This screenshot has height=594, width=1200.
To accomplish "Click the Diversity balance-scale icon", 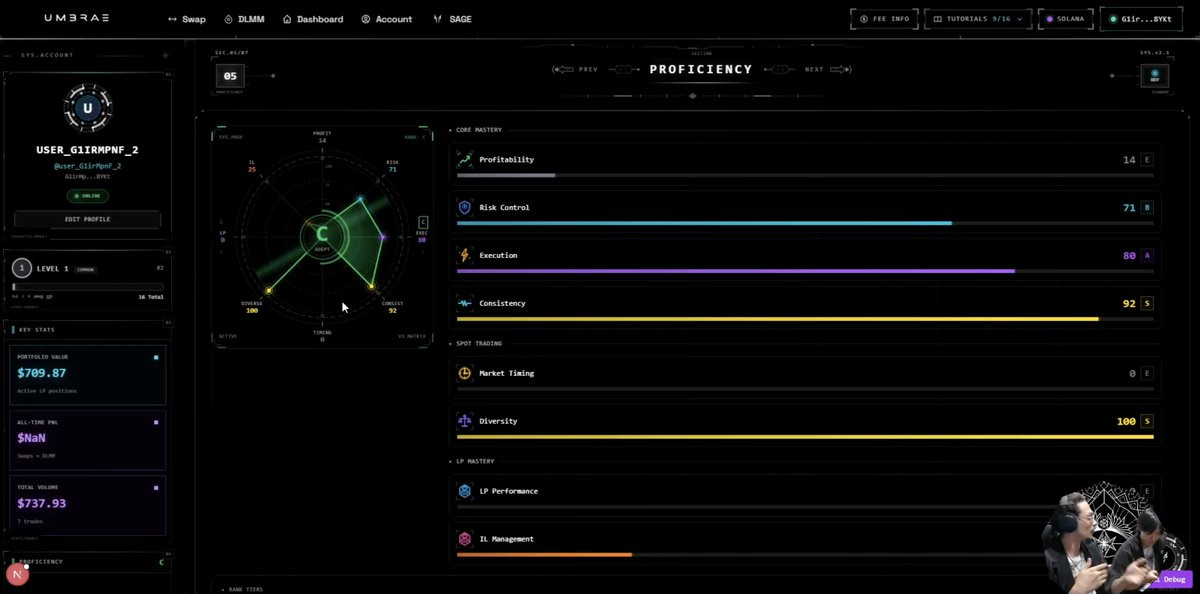I will click(465, 421).
